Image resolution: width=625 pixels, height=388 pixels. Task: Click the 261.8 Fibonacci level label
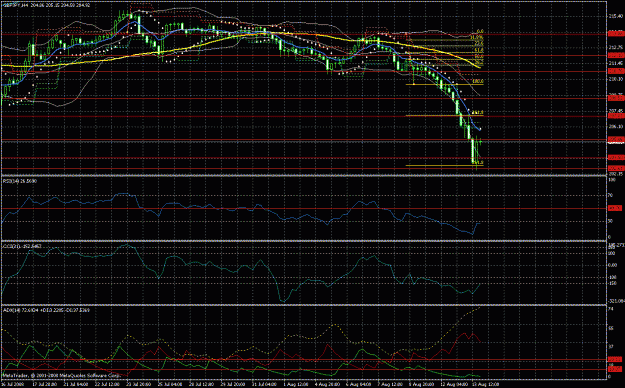point(478,113)
